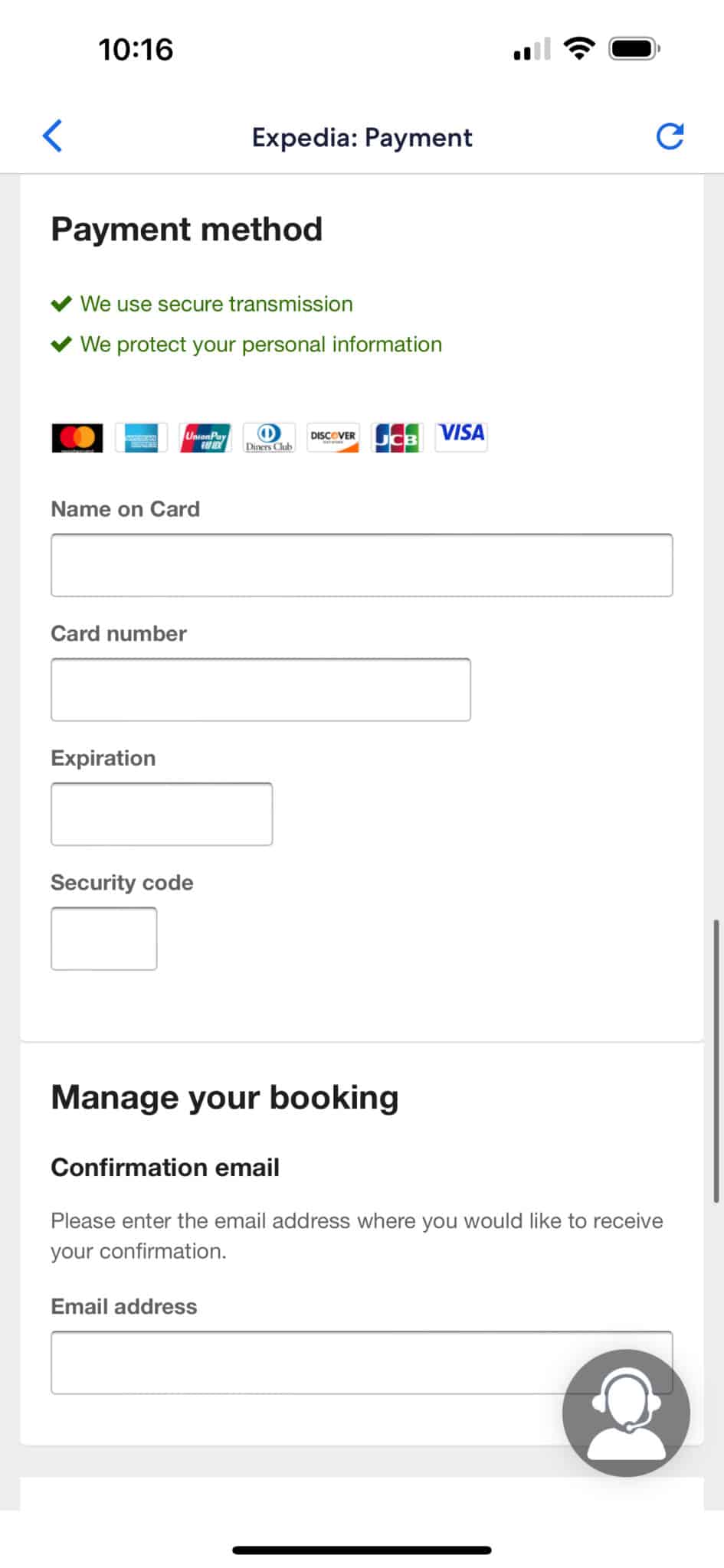This screenshot has height=1568, width=724.
Task: Tap the Wi-Fi icon in status bar
Action: (580, 47)
